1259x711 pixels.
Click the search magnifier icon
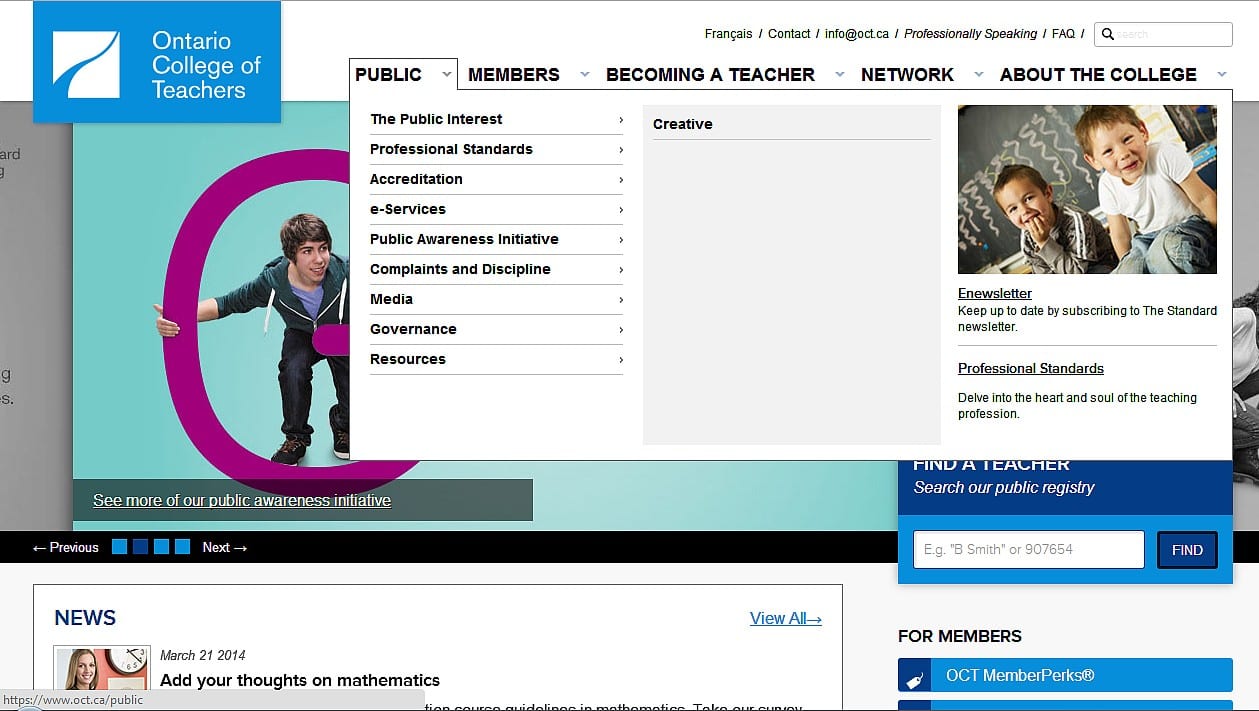1107,34
